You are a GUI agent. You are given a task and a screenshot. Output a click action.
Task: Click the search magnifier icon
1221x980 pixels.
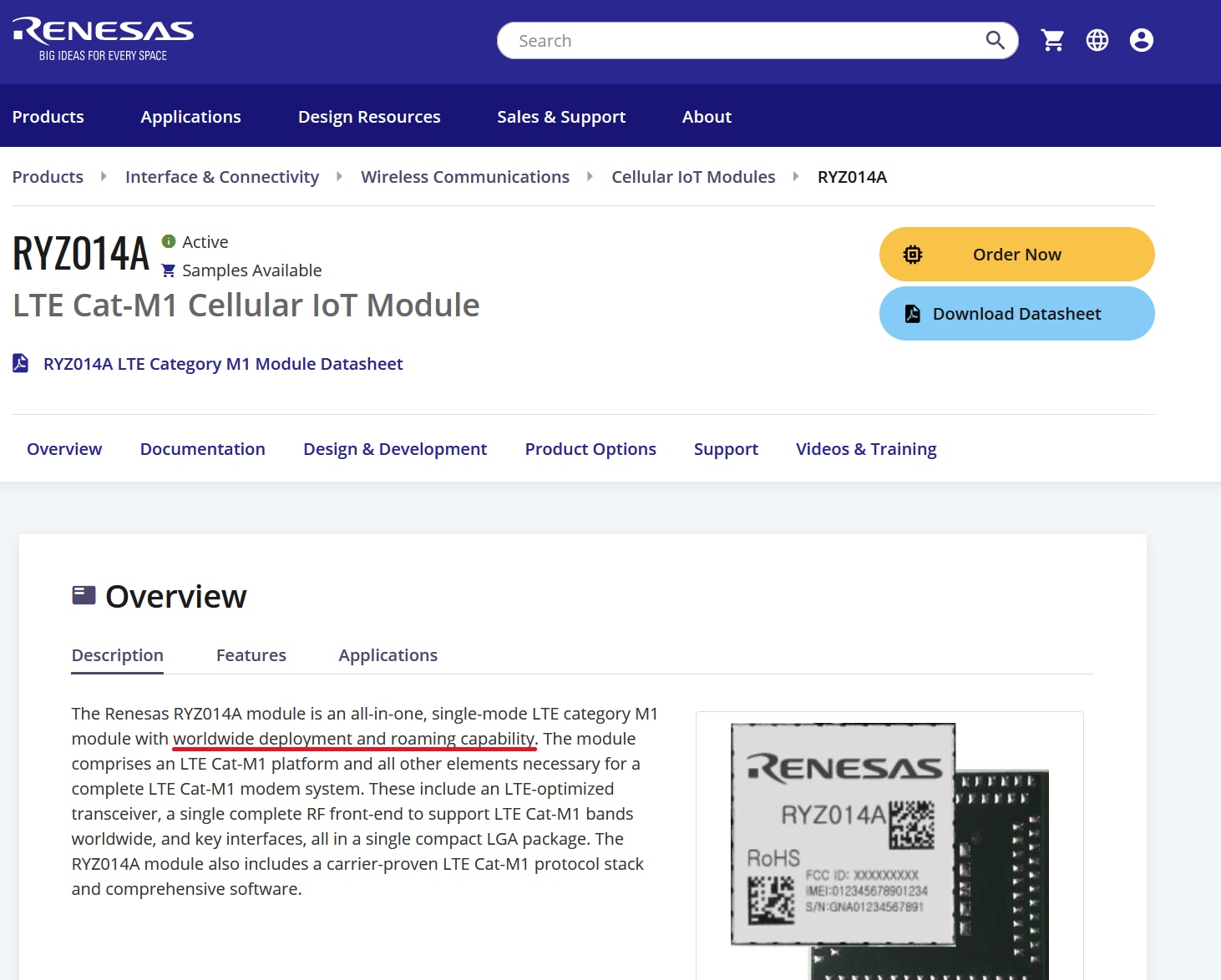(x=995, y=40)
